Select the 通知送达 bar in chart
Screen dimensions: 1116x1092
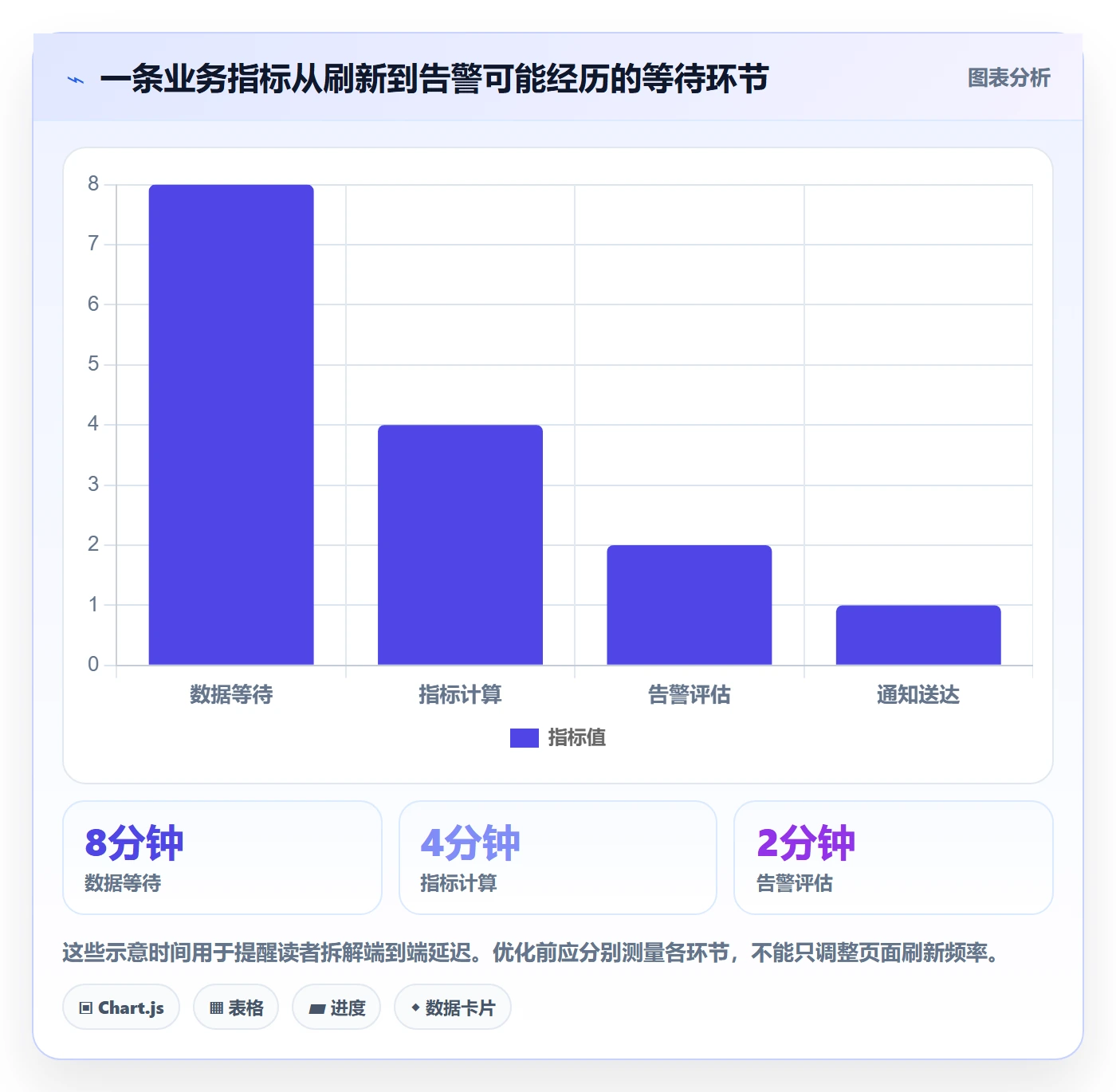918,635
